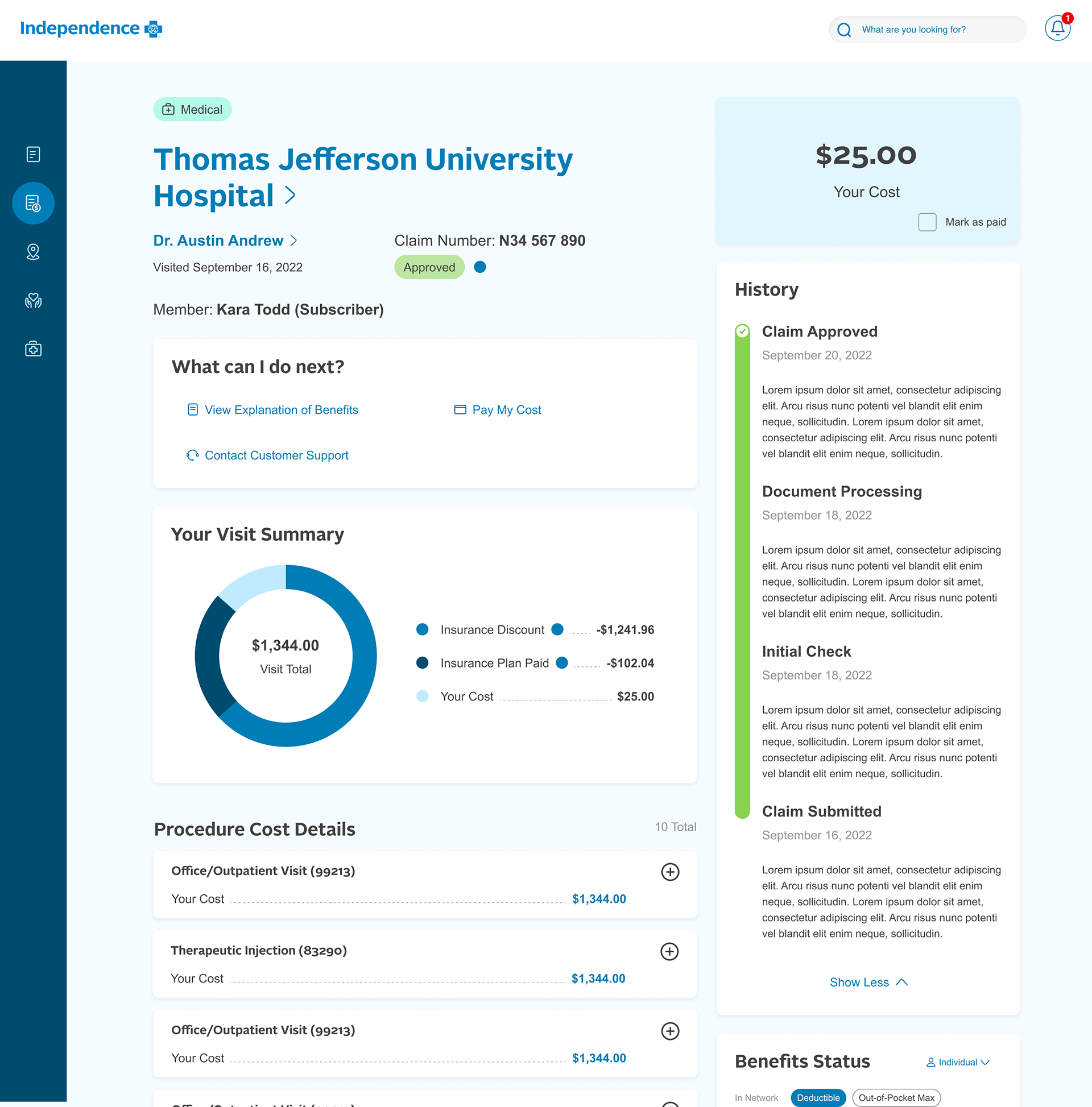
Task: Click 'Claim Approved' history heading
Action: (x=819, y=331)
